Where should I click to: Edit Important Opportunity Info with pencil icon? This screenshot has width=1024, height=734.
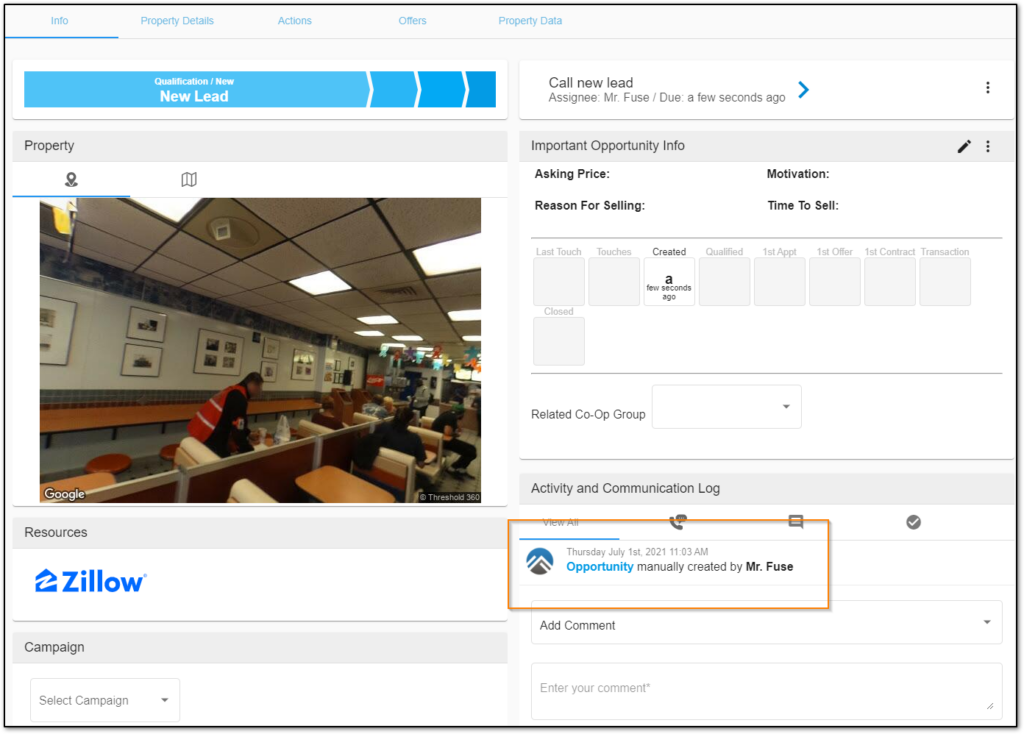tap(964, 146)
